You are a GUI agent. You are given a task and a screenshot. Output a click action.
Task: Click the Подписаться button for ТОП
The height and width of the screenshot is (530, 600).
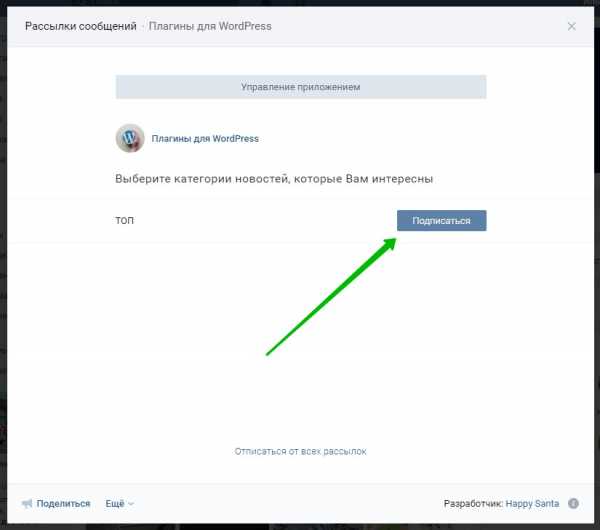[x=442, y=220]
